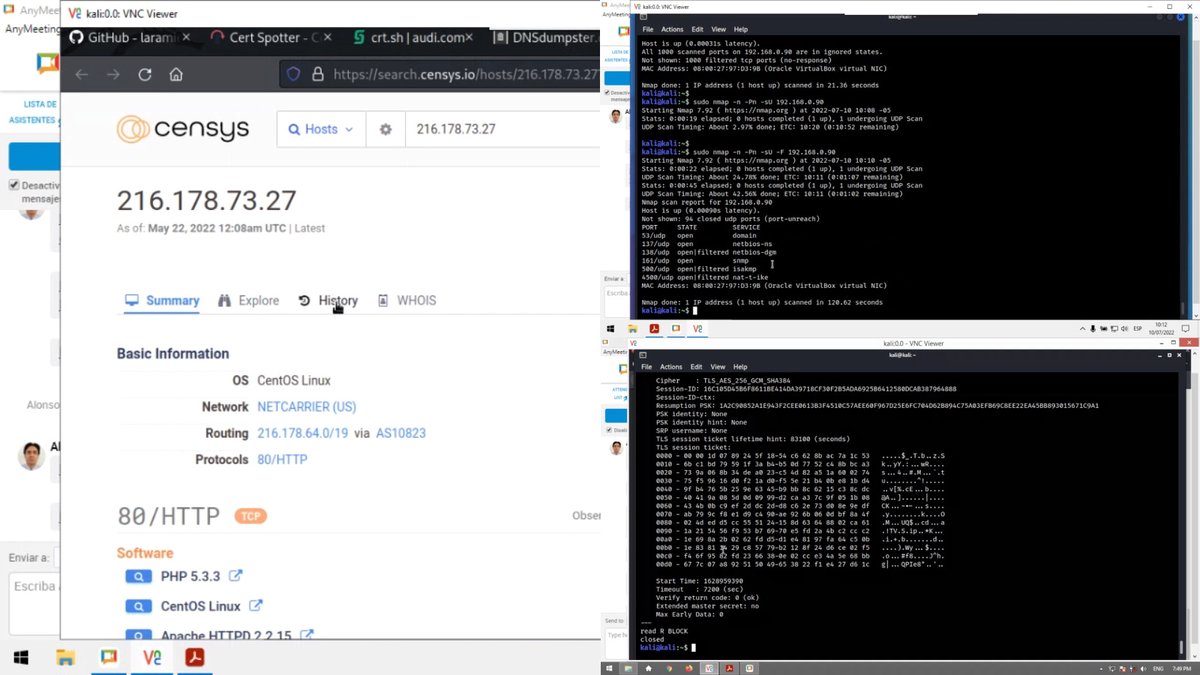1200x675 pixels.
Task: Click Start button in bottom-right window taskbar
Action: 610,667
